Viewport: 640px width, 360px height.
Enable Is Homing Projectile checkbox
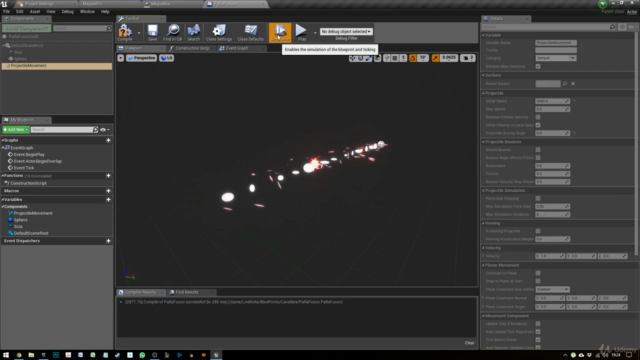pos(538,231)
